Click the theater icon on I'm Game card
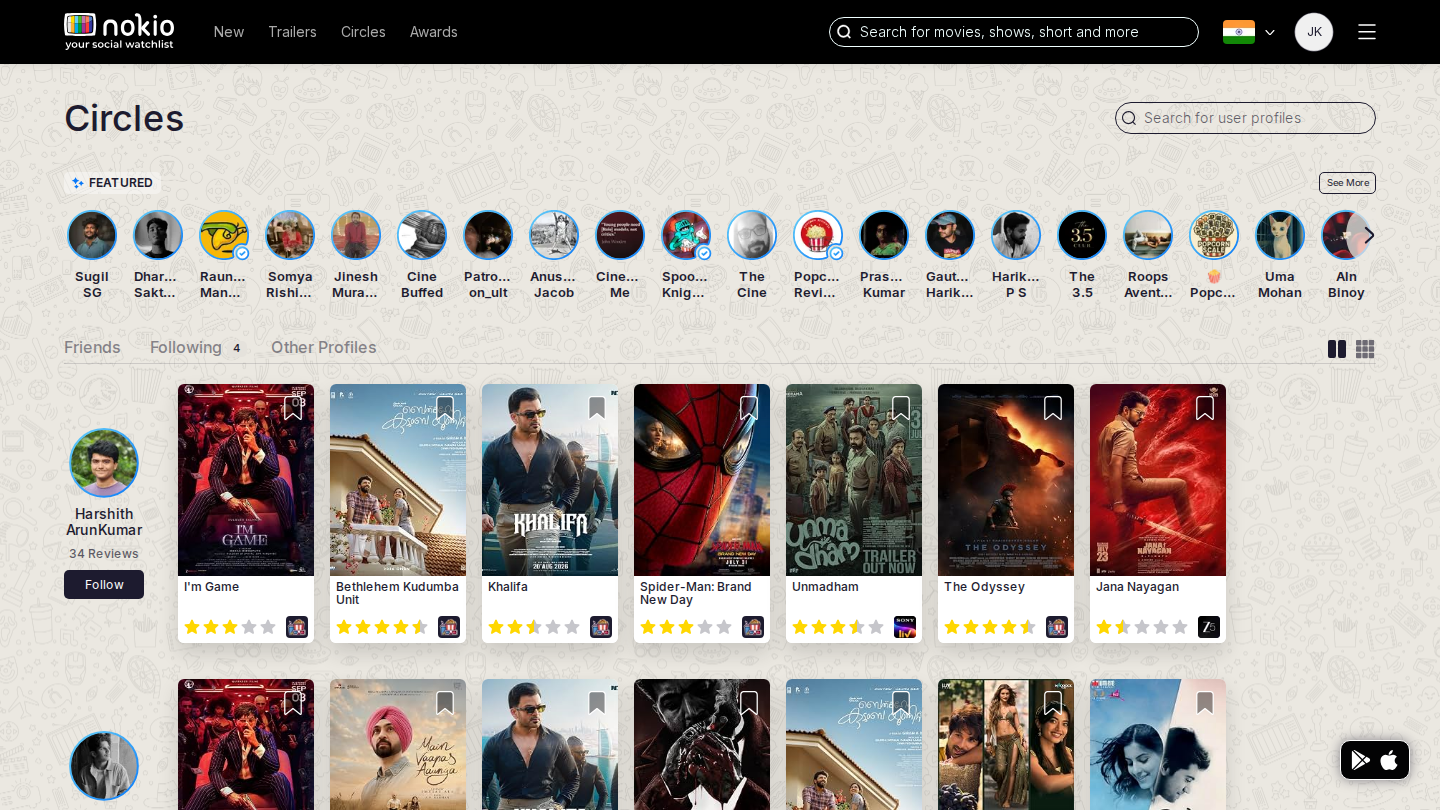1440x810 pixels. tap(297, 627)
